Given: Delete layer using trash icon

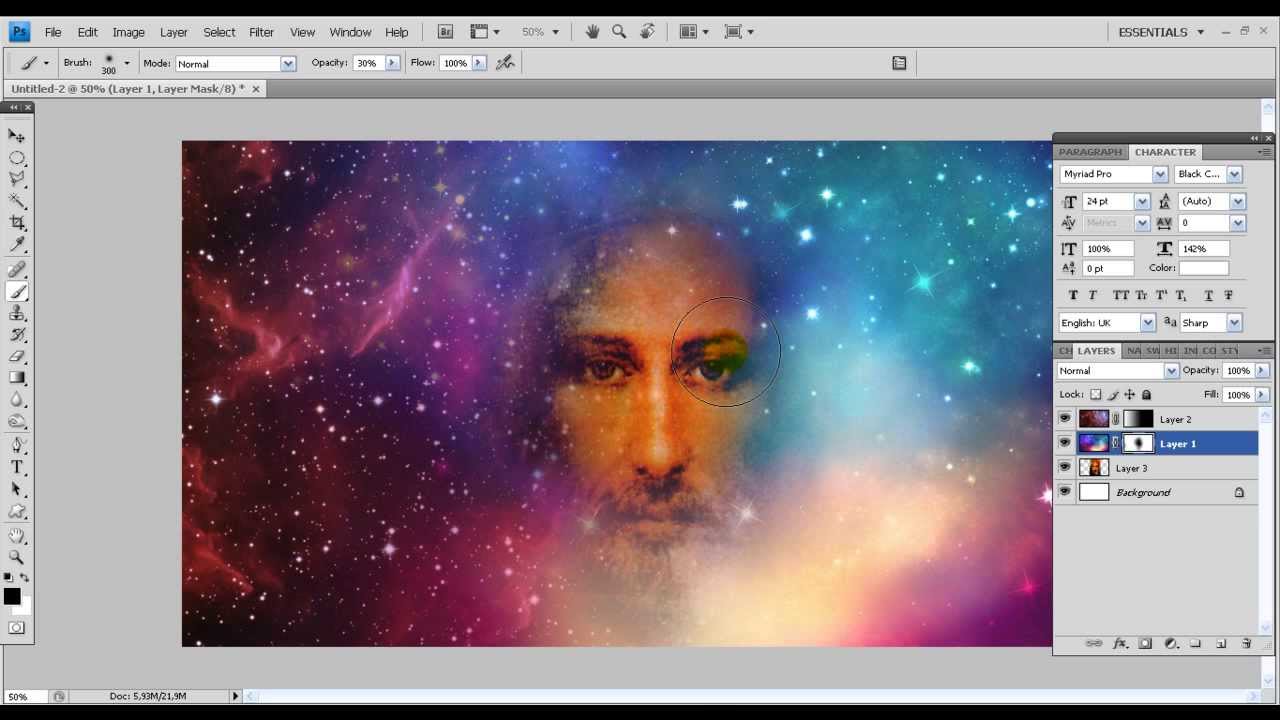Looking at the screenshot, I should tap(1246, 644).
